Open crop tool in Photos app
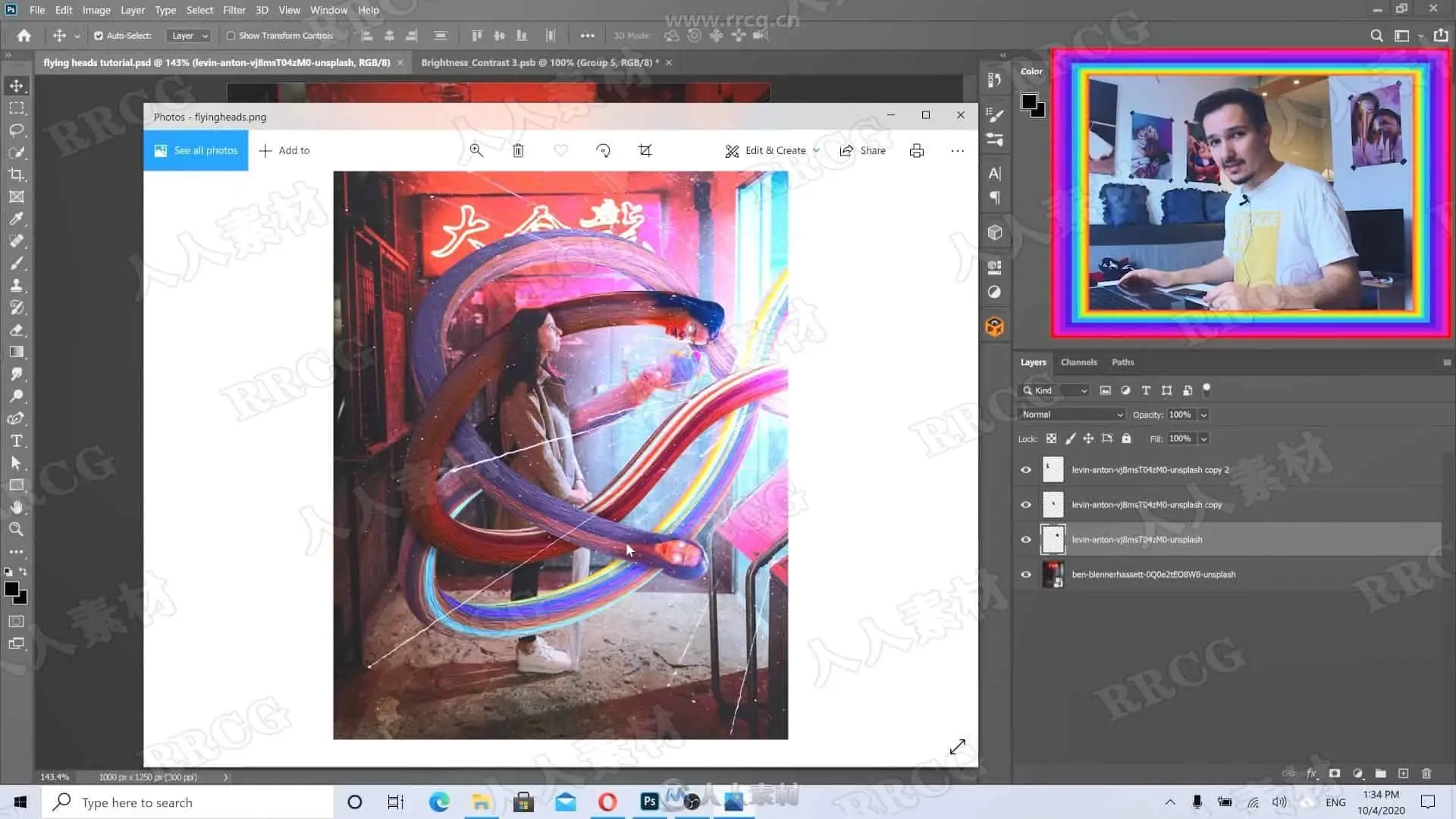This screenshot has width=1456, height=819. point(645,150)
